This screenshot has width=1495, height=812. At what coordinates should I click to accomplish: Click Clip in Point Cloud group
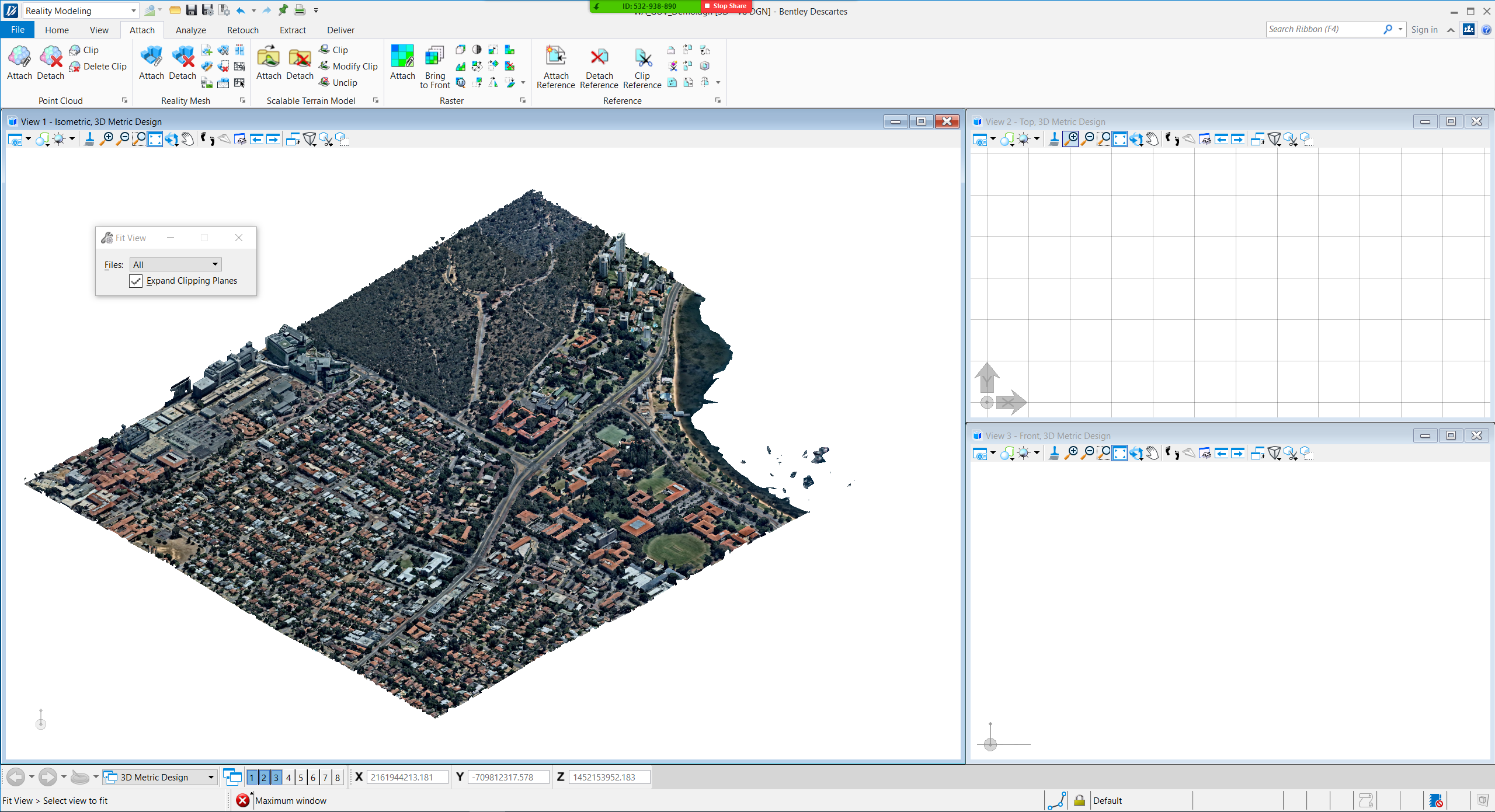pos(84,50)
